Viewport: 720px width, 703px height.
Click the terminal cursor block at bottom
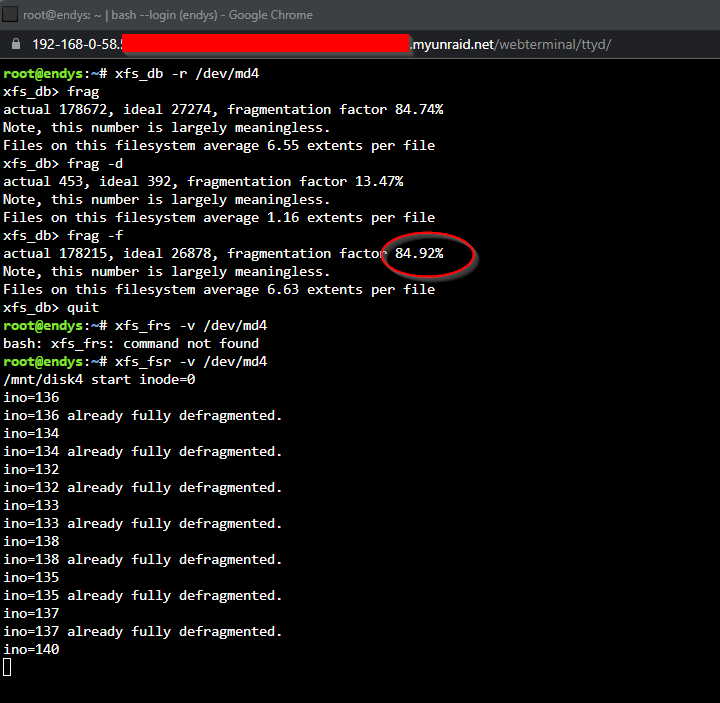(x=7, y=667)
